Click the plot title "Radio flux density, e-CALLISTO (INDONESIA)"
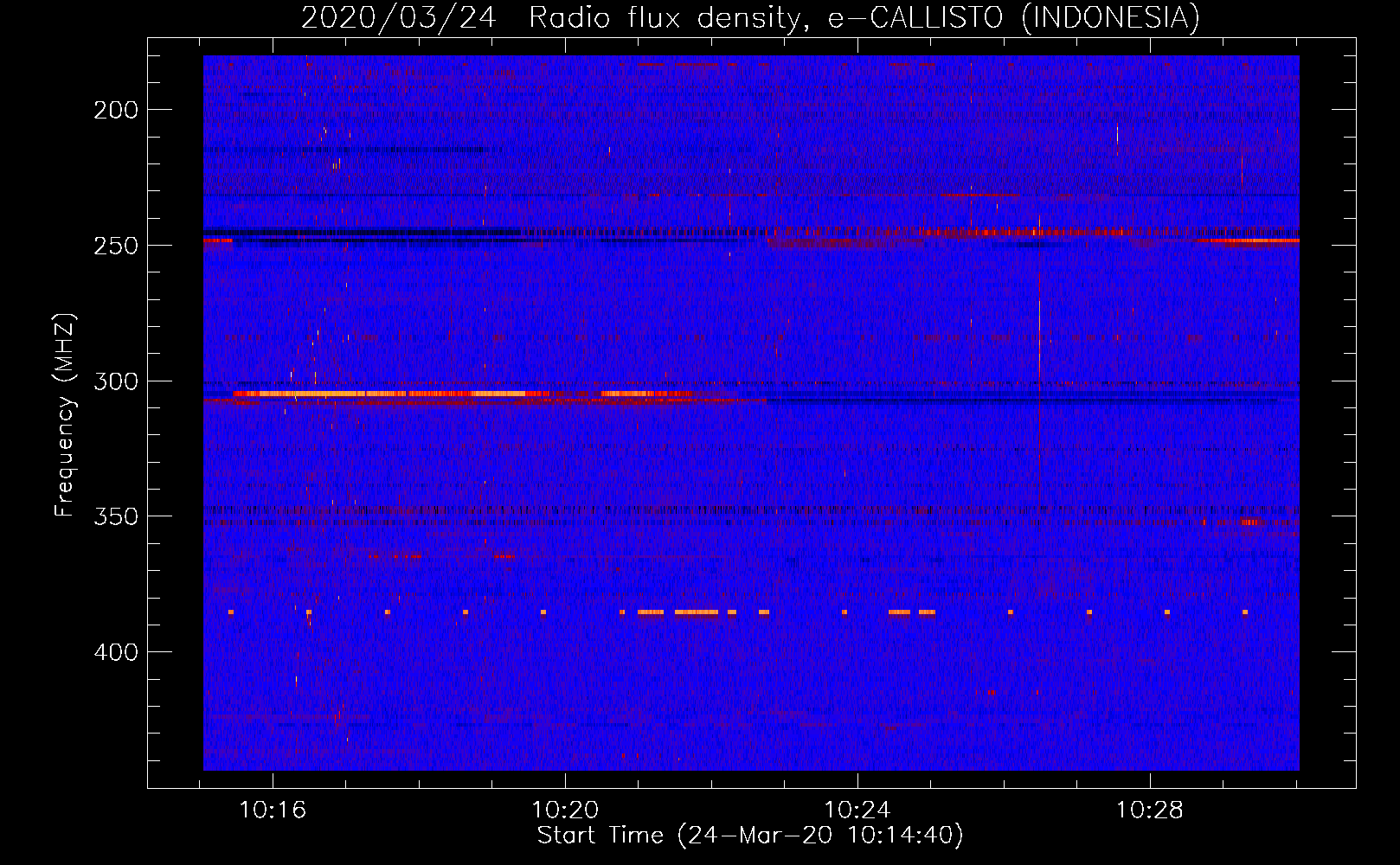Image resolution: width=1400 pixels, height=865 pixels. click(864, 18)
